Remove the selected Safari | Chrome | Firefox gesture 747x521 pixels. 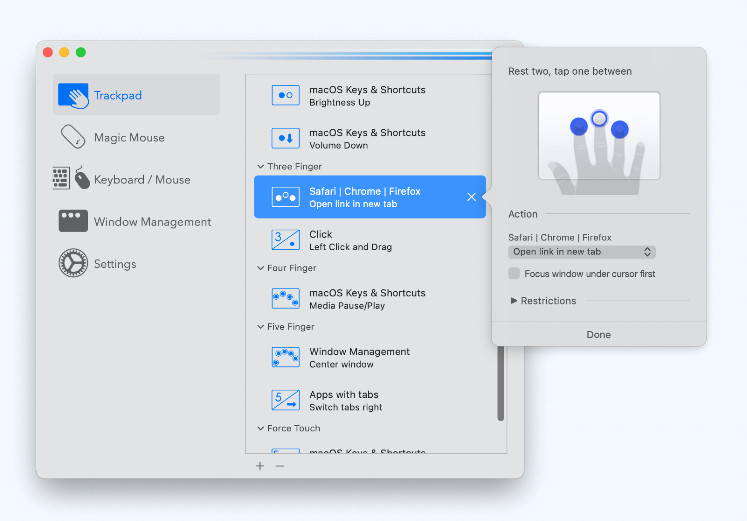(471, 197)
